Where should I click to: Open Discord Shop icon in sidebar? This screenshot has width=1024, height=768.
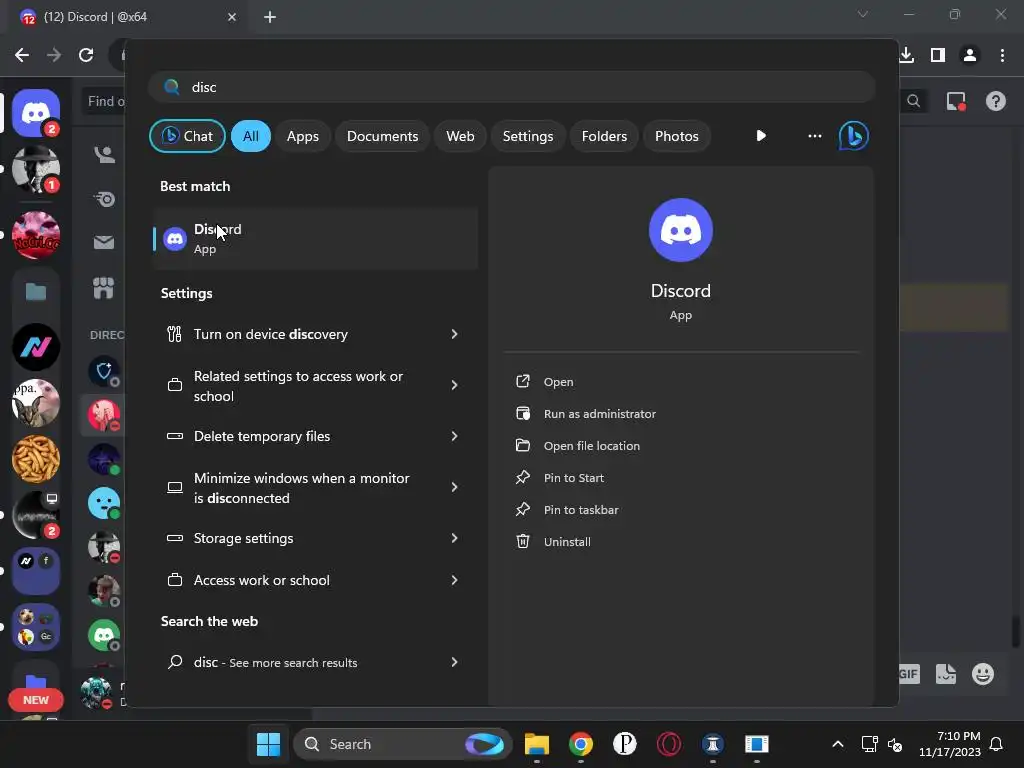(104, 287)
